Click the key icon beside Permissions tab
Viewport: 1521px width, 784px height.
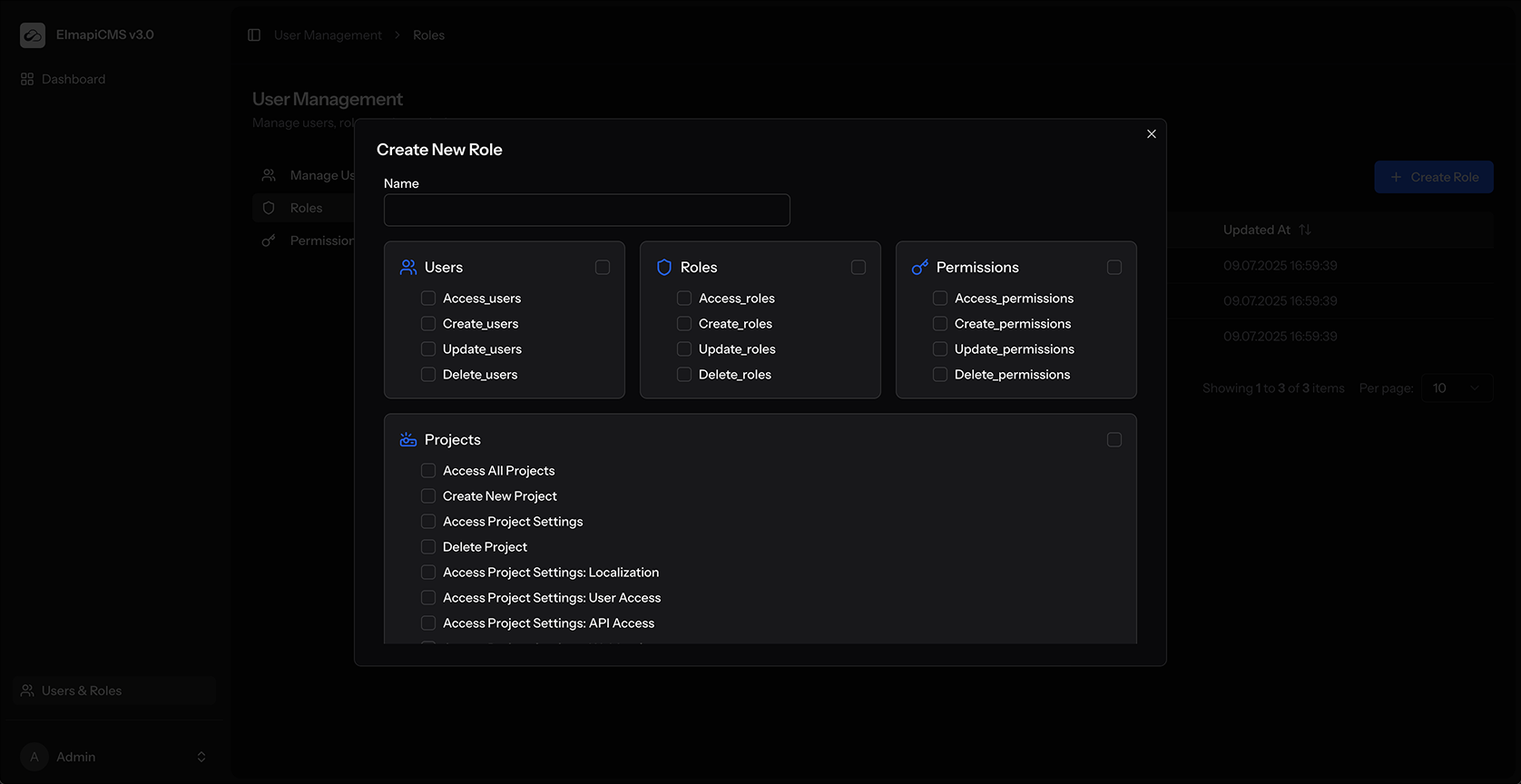point(269,240)
